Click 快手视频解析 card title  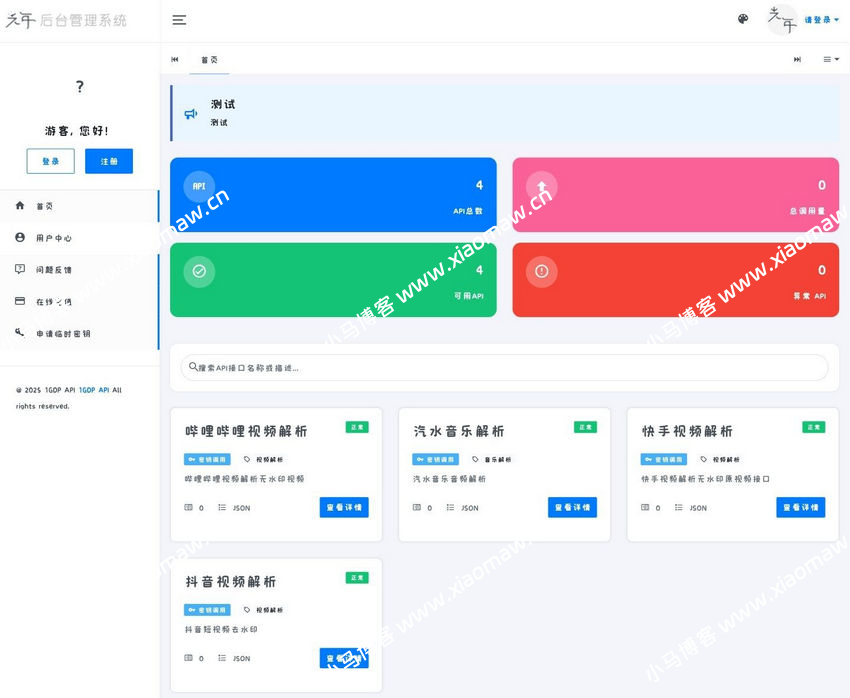tap(687, 431)
